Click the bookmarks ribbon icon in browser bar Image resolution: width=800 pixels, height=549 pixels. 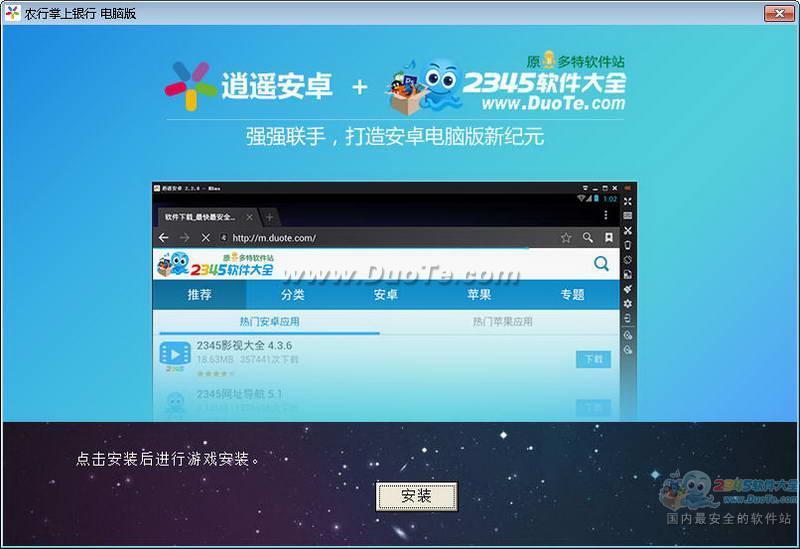coord(609,238)
